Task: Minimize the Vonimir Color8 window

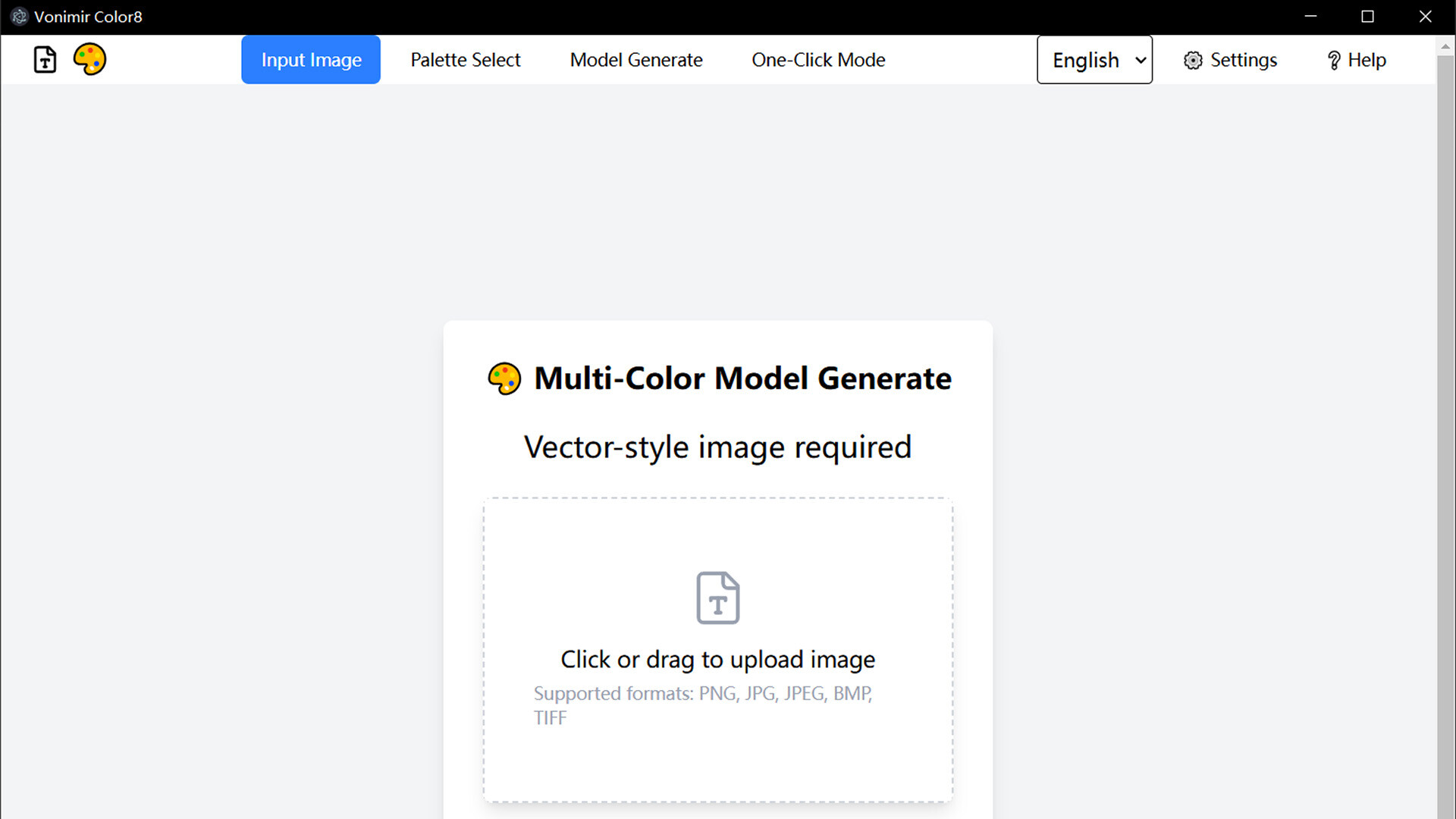Action: [1310, 17]
